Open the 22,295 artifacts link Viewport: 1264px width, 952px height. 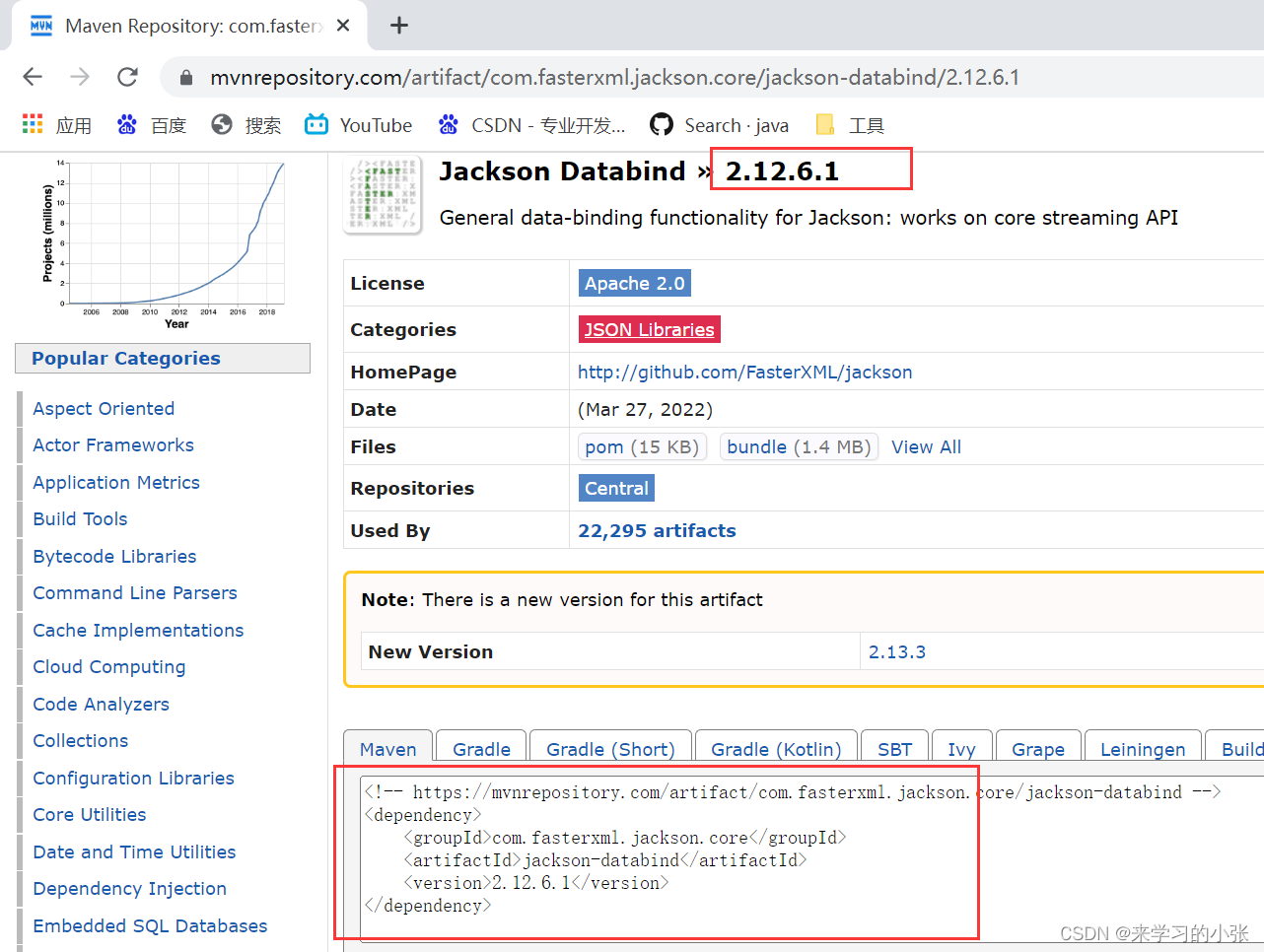pos(657,530)
